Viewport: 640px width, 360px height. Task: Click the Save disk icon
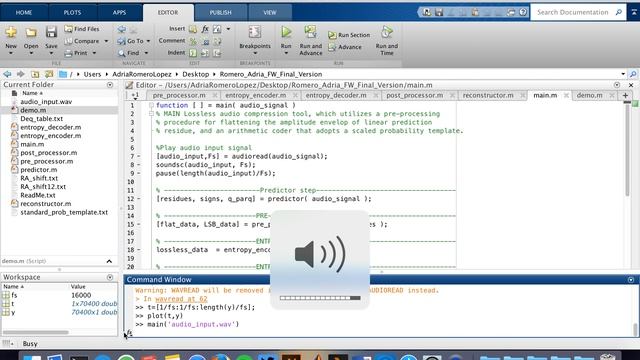[51, 33]
